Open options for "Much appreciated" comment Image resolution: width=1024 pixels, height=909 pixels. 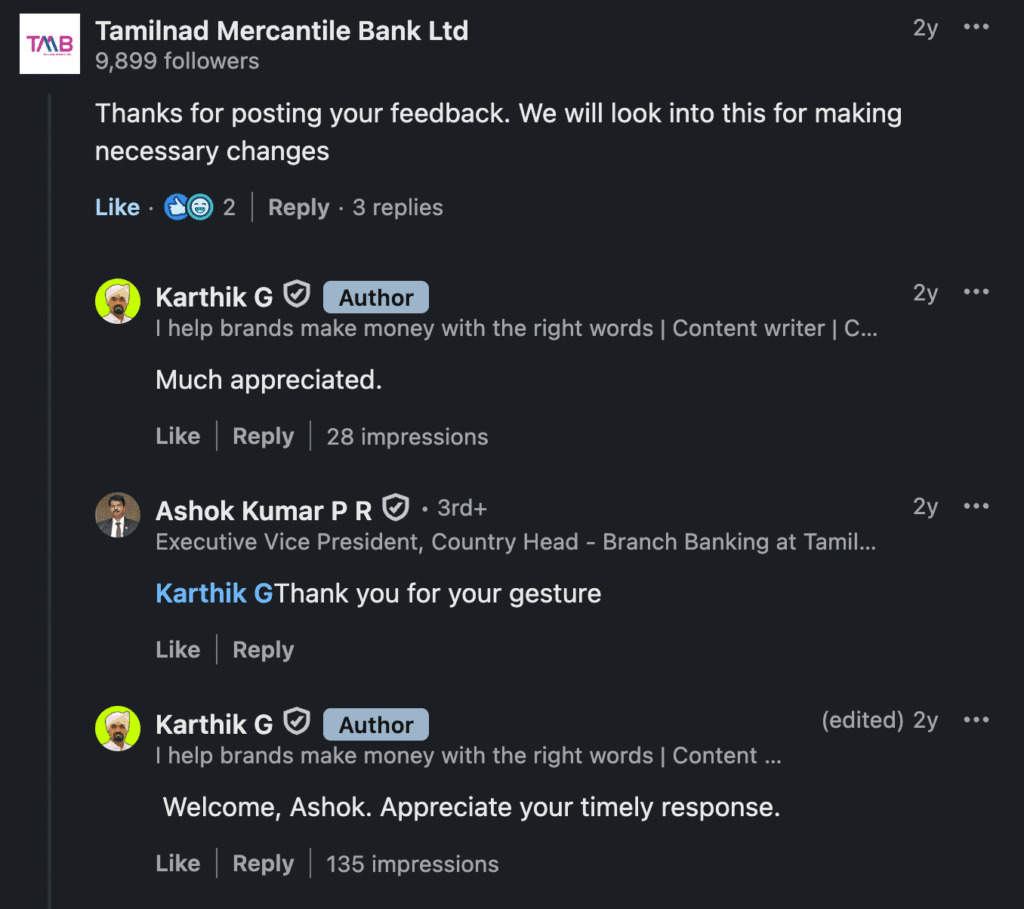976,292
